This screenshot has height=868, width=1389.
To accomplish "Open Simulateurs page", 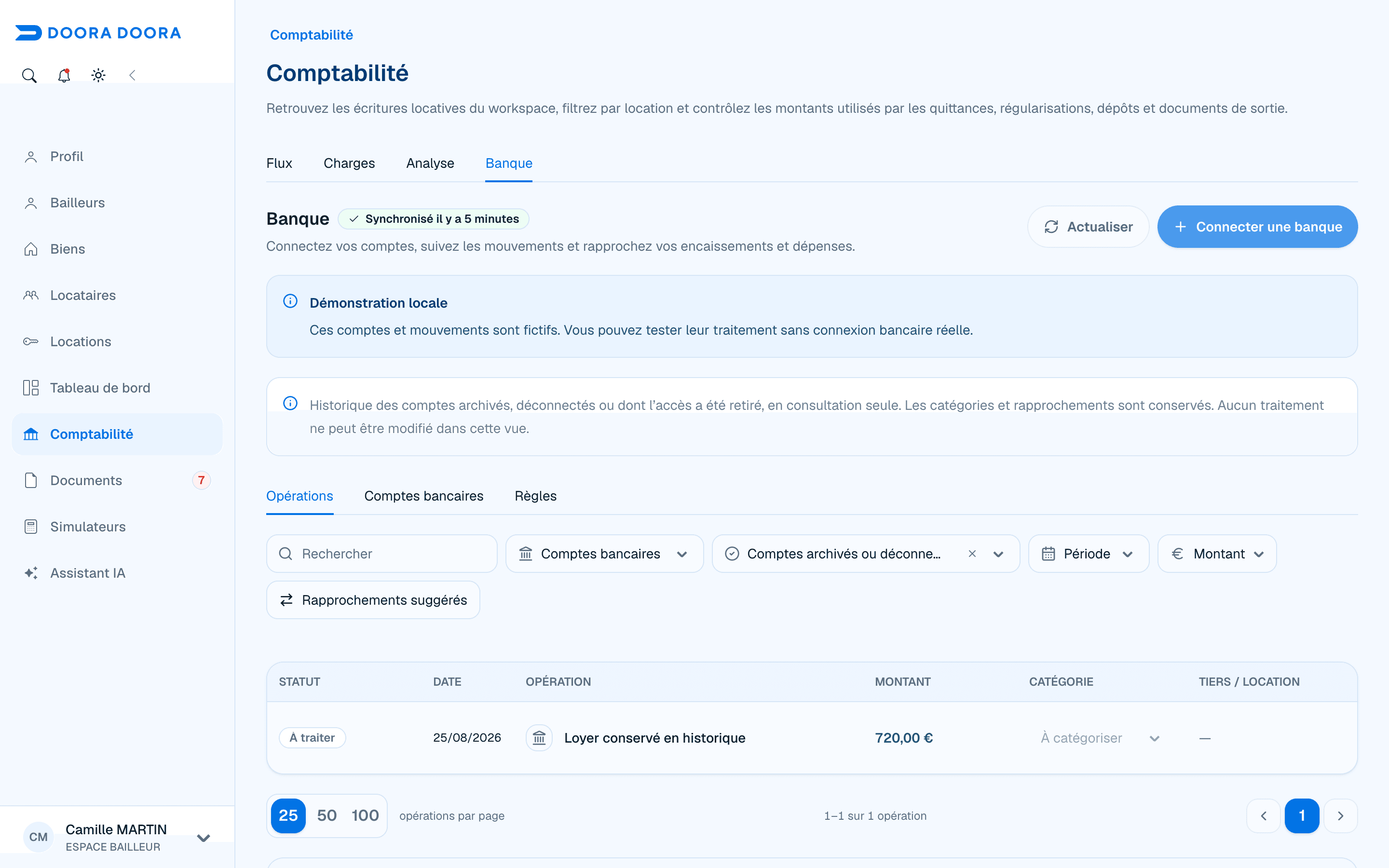I will [x=117, y=527].
